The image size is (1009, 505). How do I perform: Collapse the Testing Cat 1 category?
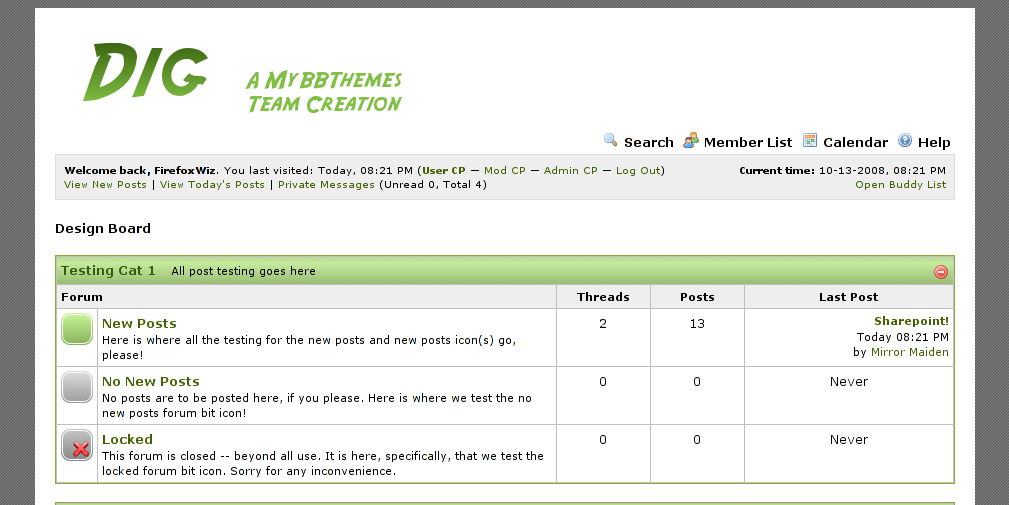[x=941, y=271]
